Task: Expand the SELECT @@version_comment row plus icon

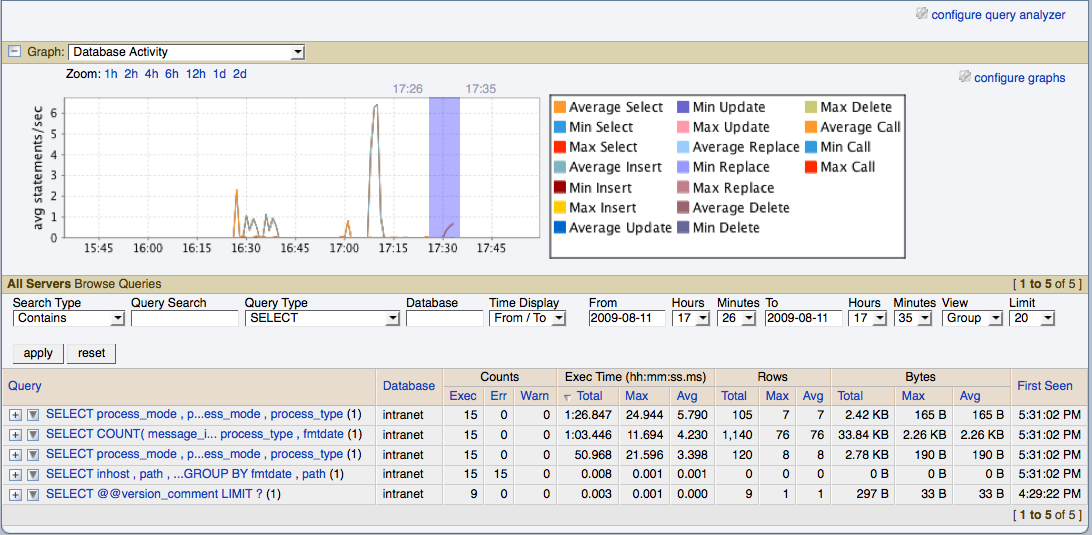Action: [15, 495]
